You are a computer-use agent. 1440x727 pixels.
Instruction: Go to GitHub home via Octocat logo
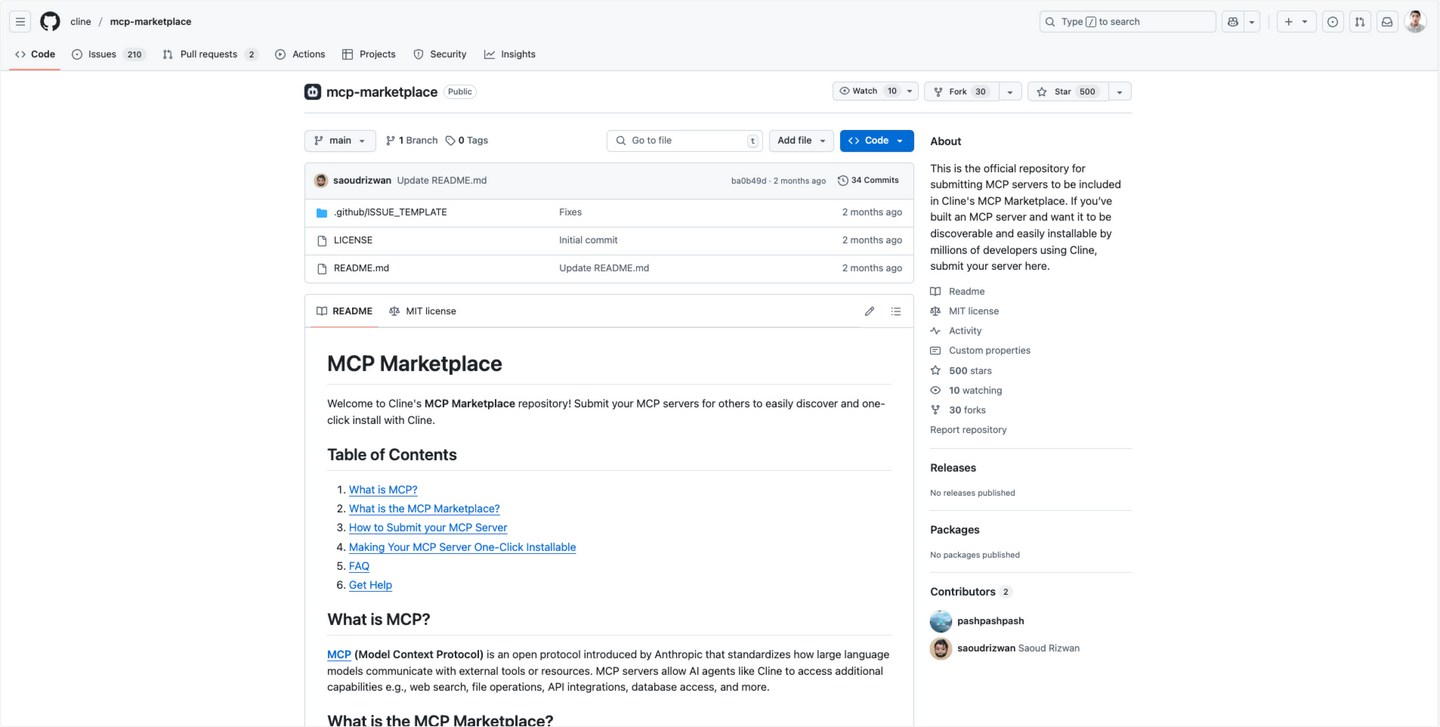50,21
